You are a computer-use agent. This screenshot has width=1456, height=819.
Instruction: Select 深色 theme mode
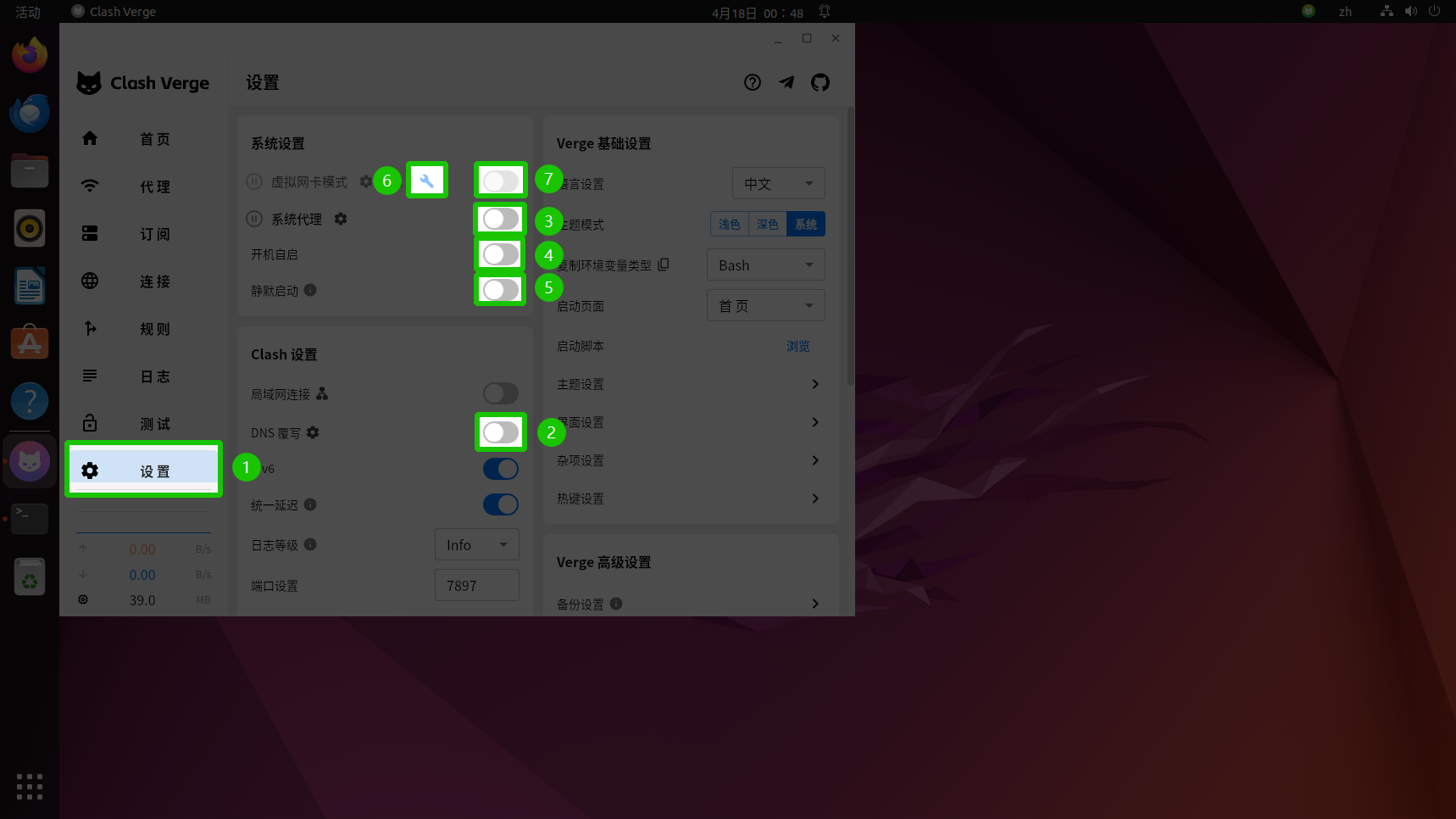pos(768,224)
